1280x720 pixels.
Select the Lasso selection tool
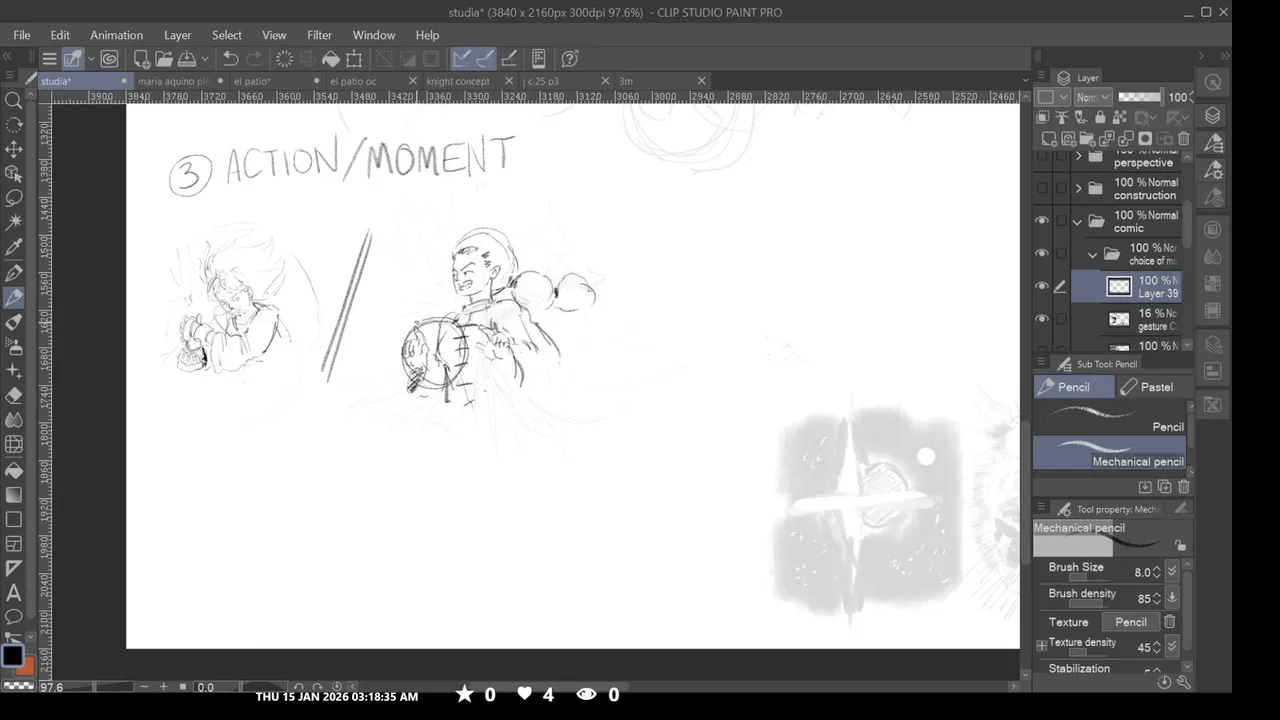(14, 198)
